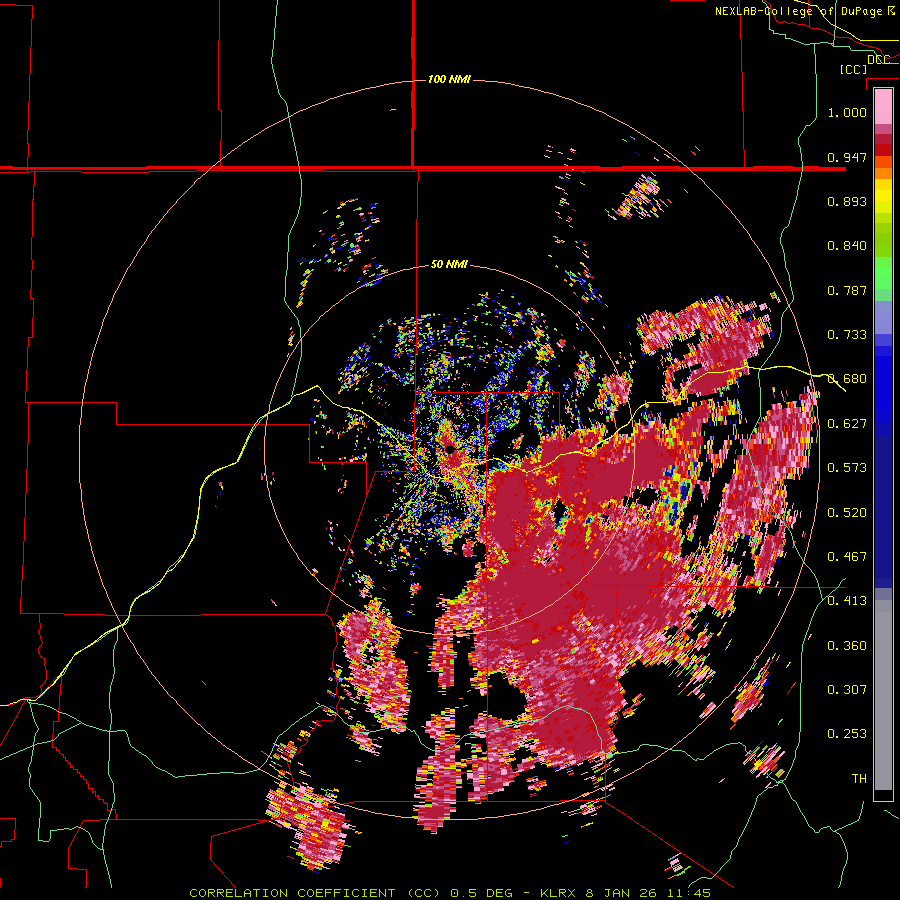This screenshot has height=900, width=900.
Task: Select the 0.787 legend value
Action: pyautogui.click(x=847, y=290)
